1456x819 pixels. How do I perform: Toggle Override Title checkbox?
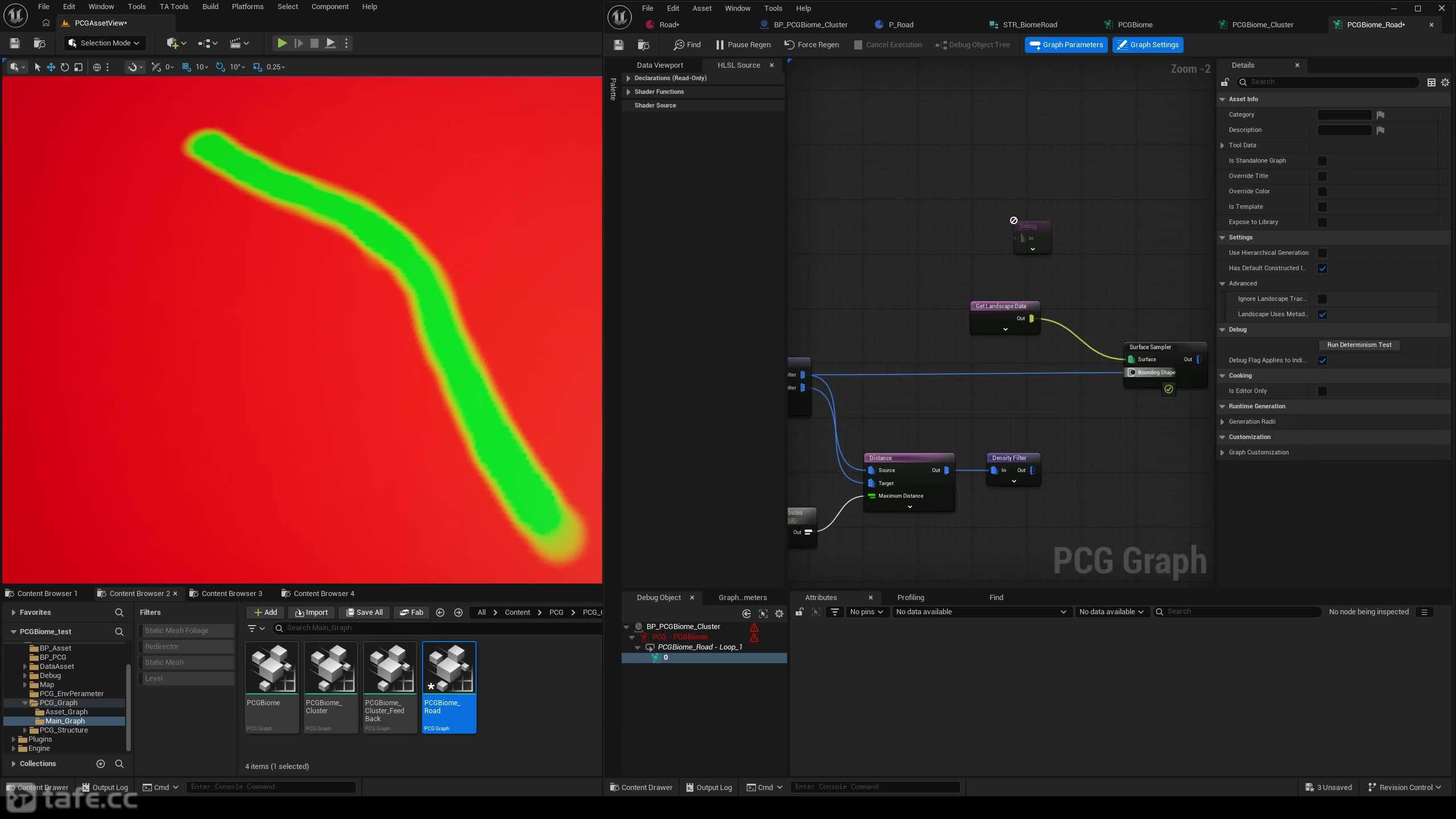[1322, 176]
